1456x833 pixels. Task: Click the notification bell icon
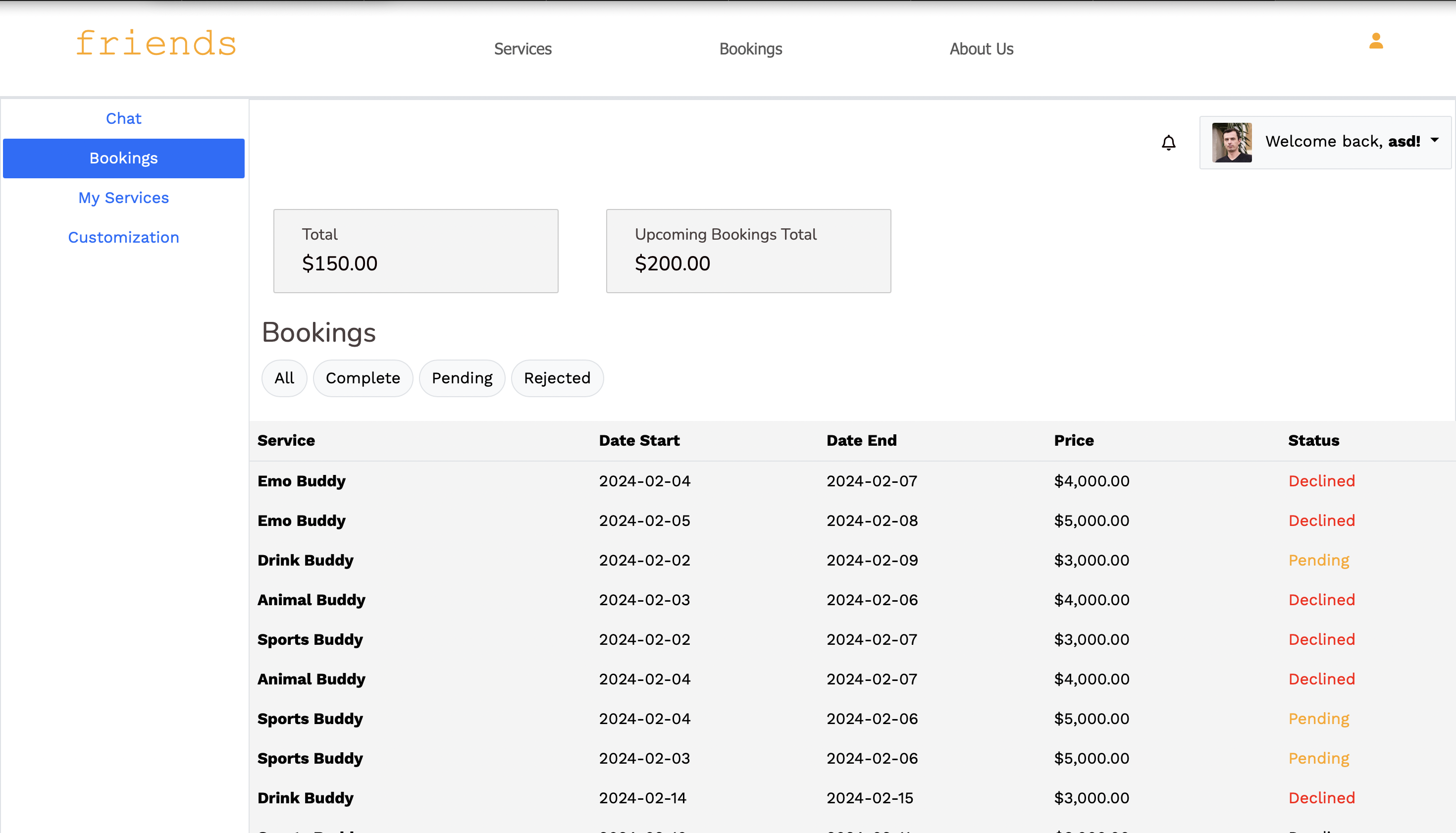tap(1168, 143)
